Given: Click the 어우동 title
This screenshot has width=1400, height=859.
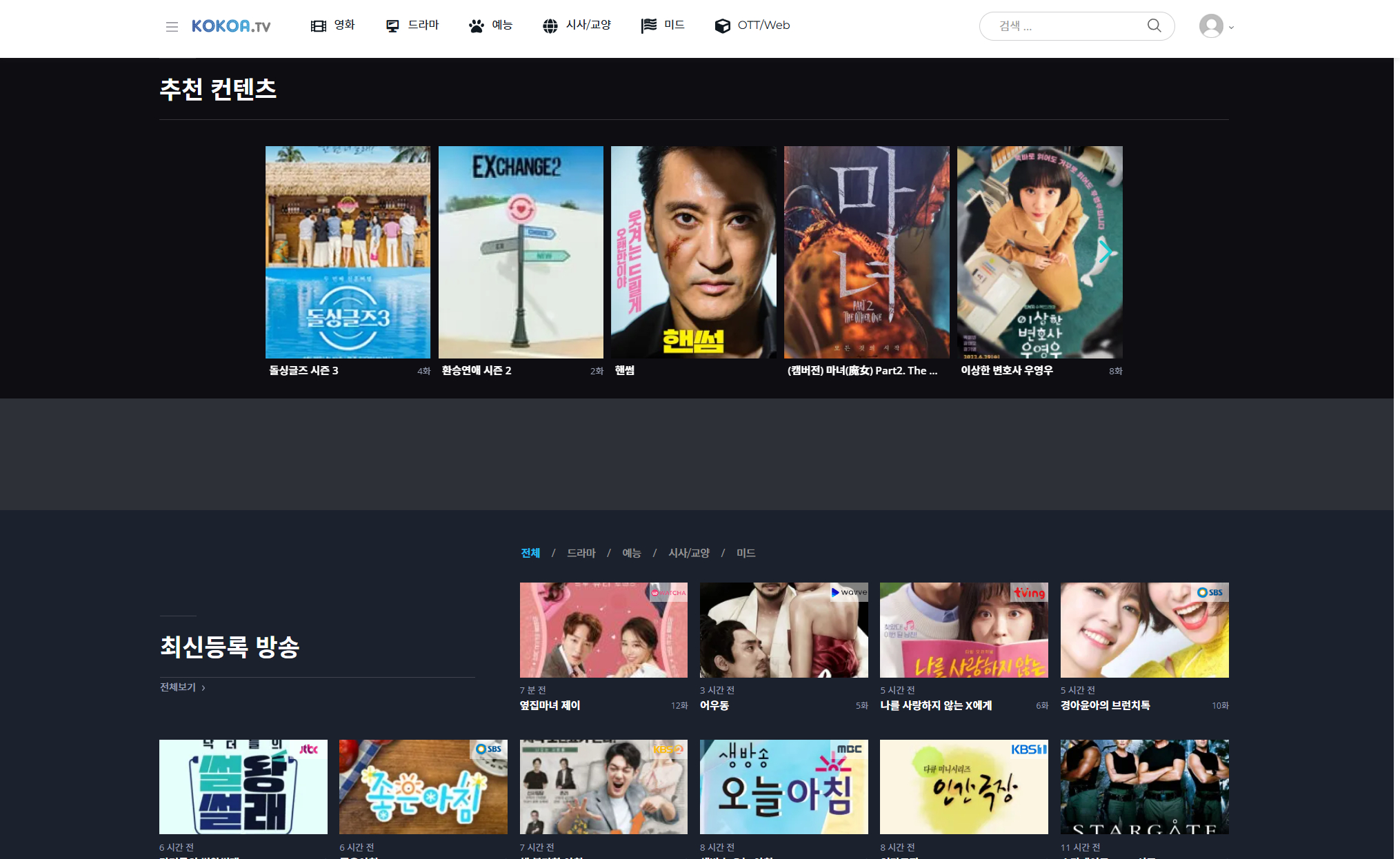Looking at the screenshot, I should pyautogui.click(x=714, y=705).
